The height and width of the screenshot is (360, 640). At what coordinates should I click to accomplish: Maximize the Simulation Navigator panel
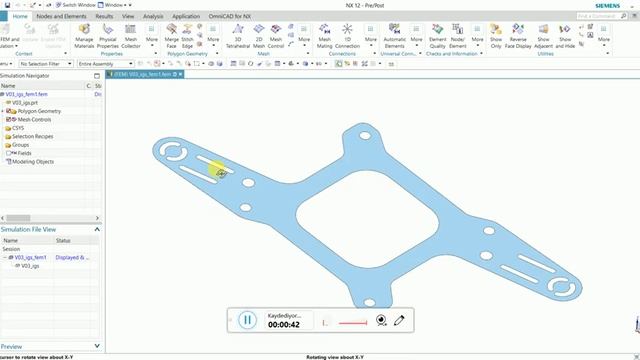point(97,76)
